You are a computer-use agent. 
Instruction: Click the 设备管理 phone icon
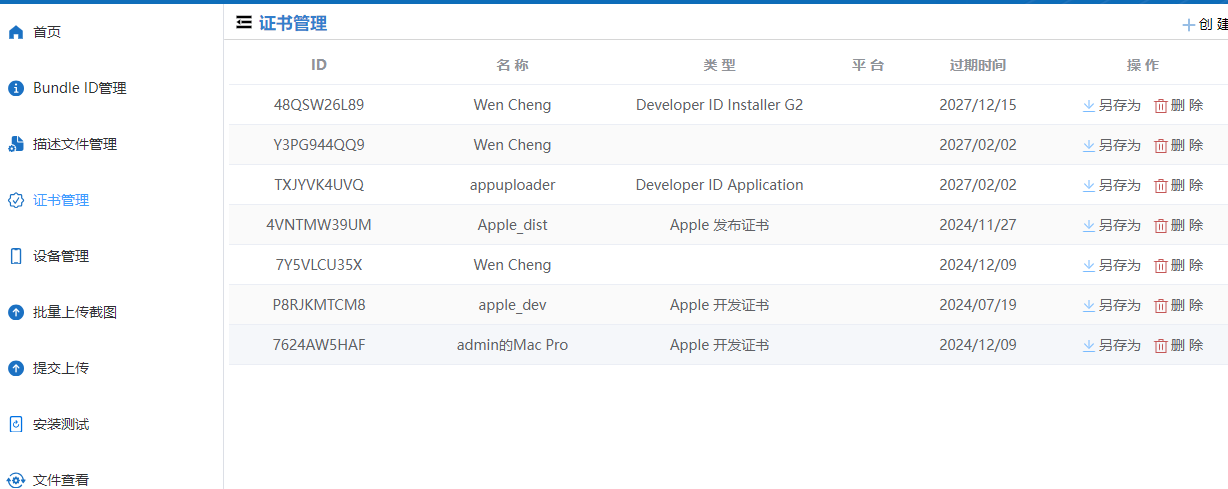click(x=15, y=256)
